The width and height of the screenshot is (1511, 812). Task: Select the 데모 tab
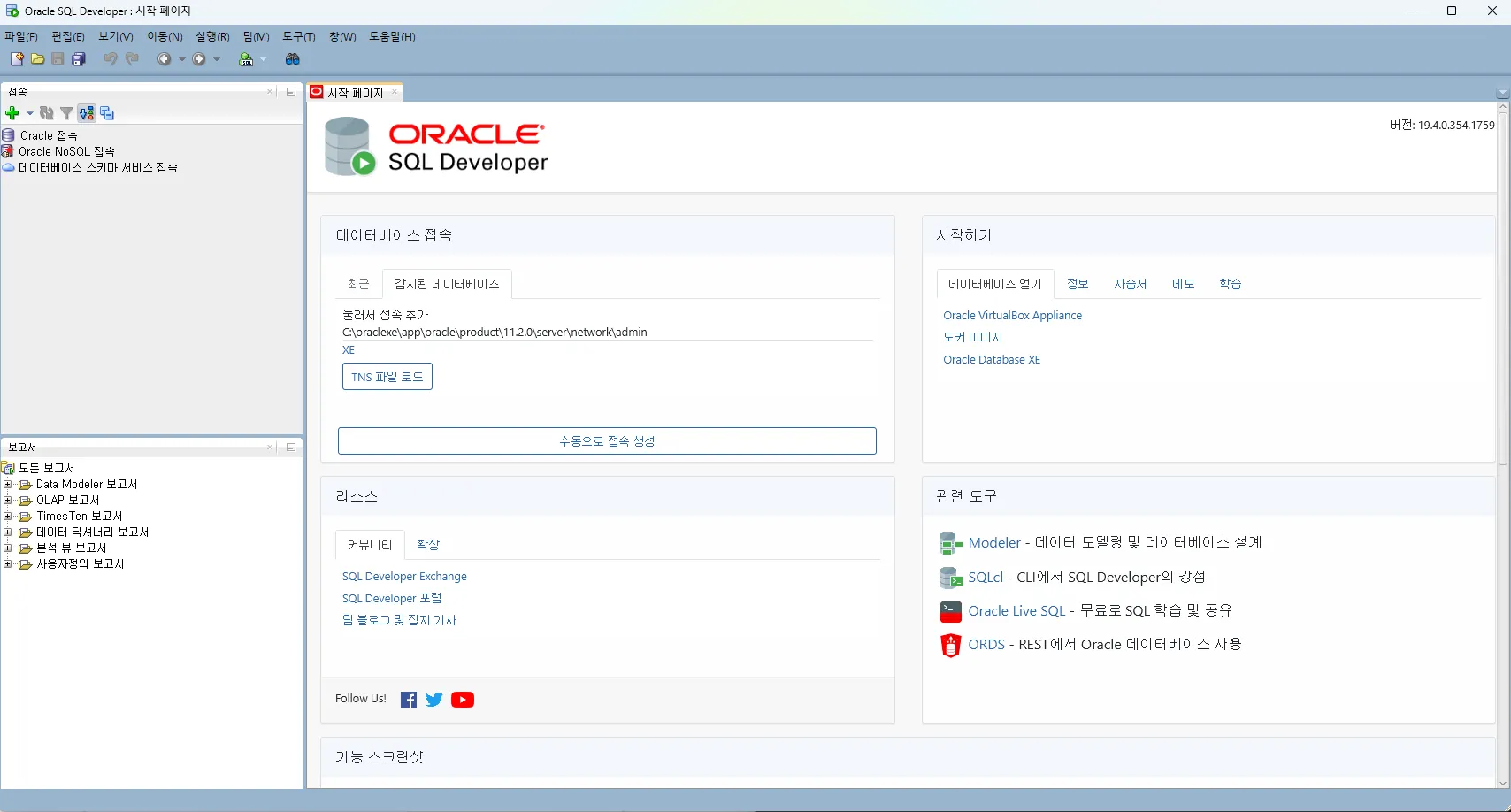1184,284
